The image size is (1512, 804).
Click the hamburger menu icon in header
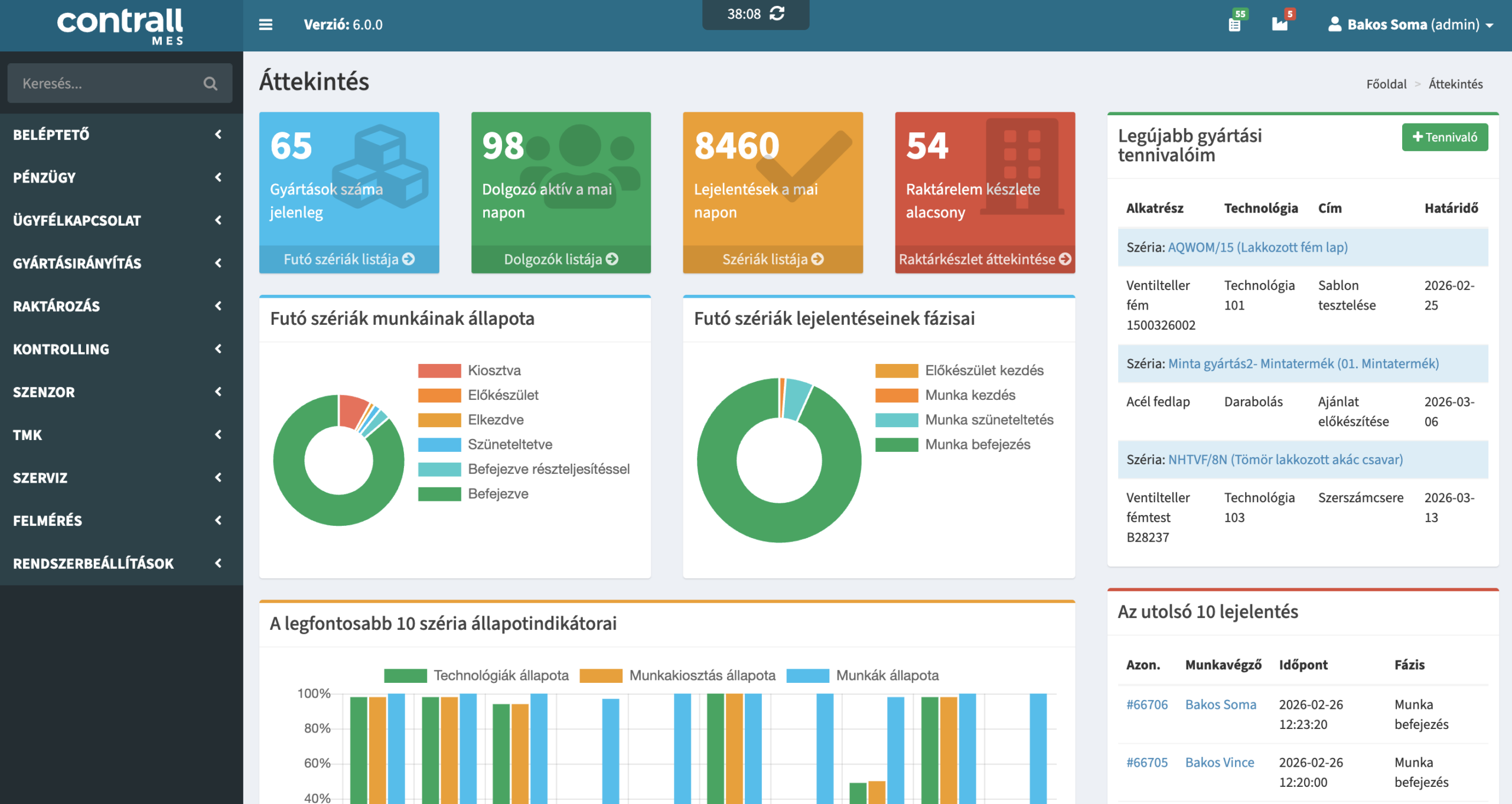coord(266,25)
